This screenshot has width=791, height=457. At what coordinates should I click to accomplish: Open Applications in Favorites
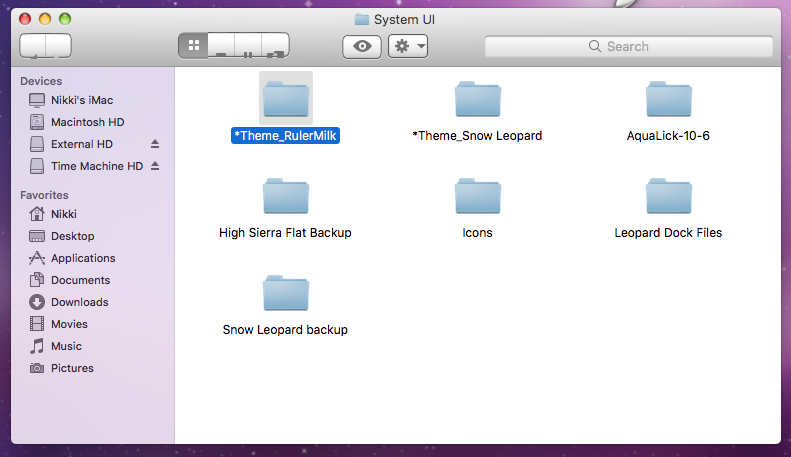93,258
